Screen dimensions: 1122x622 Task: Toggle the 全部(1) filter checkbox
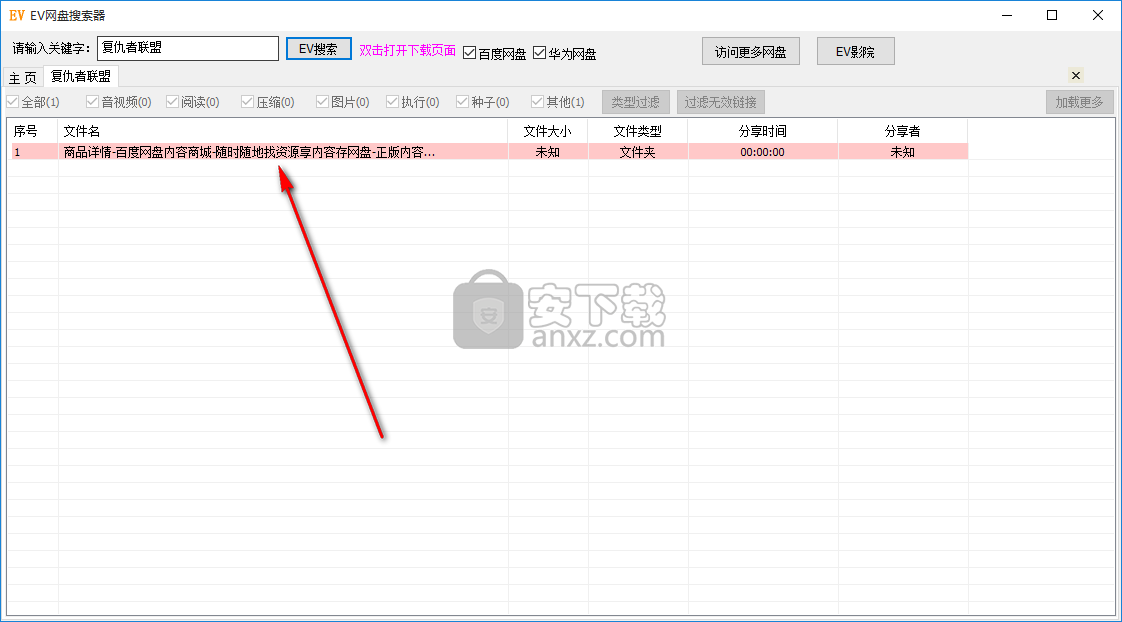point(33,102)
